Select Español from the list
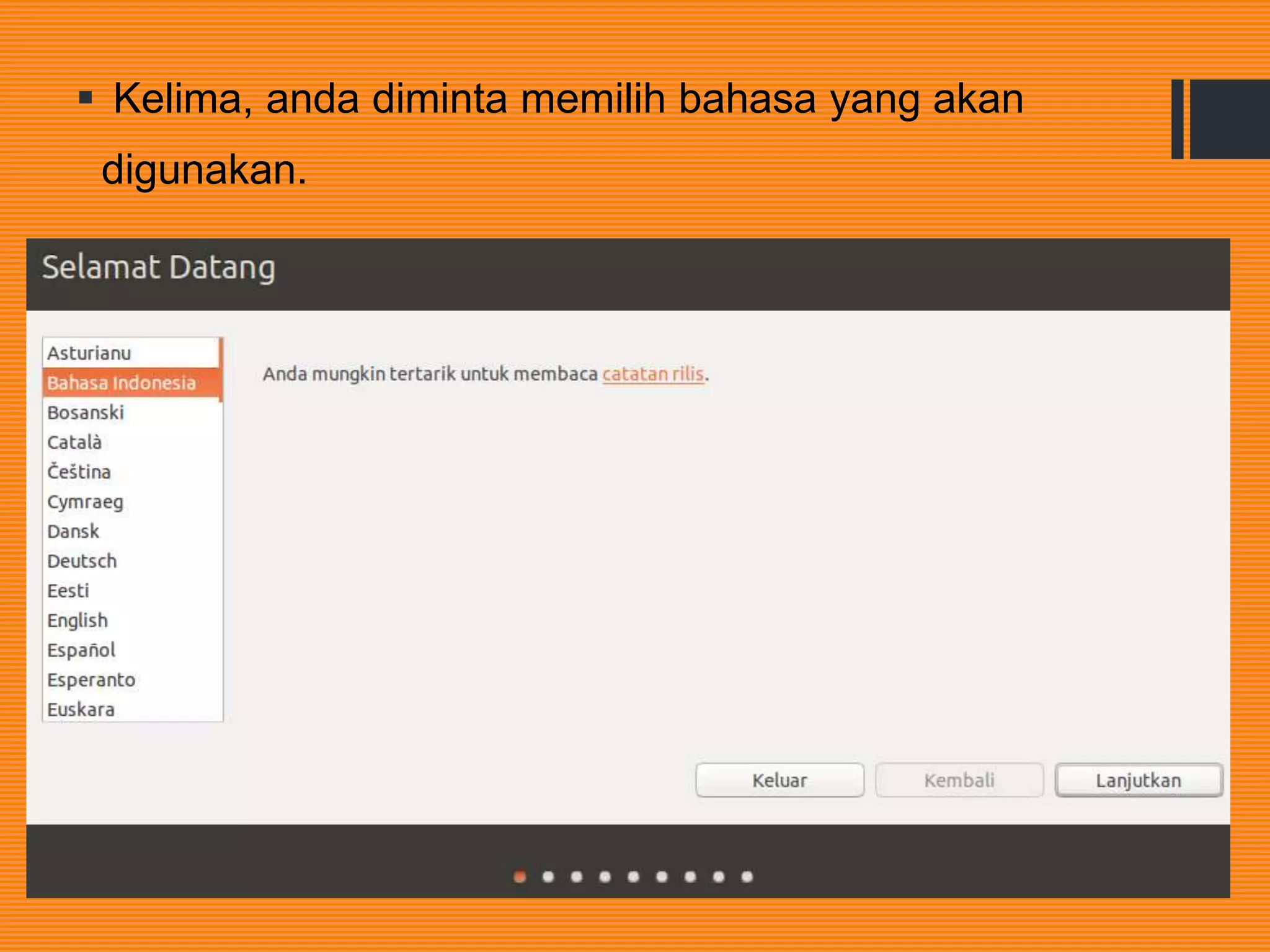Viewport: 1270px width, 952px height. pyautogui.click(x=131, y=650)
